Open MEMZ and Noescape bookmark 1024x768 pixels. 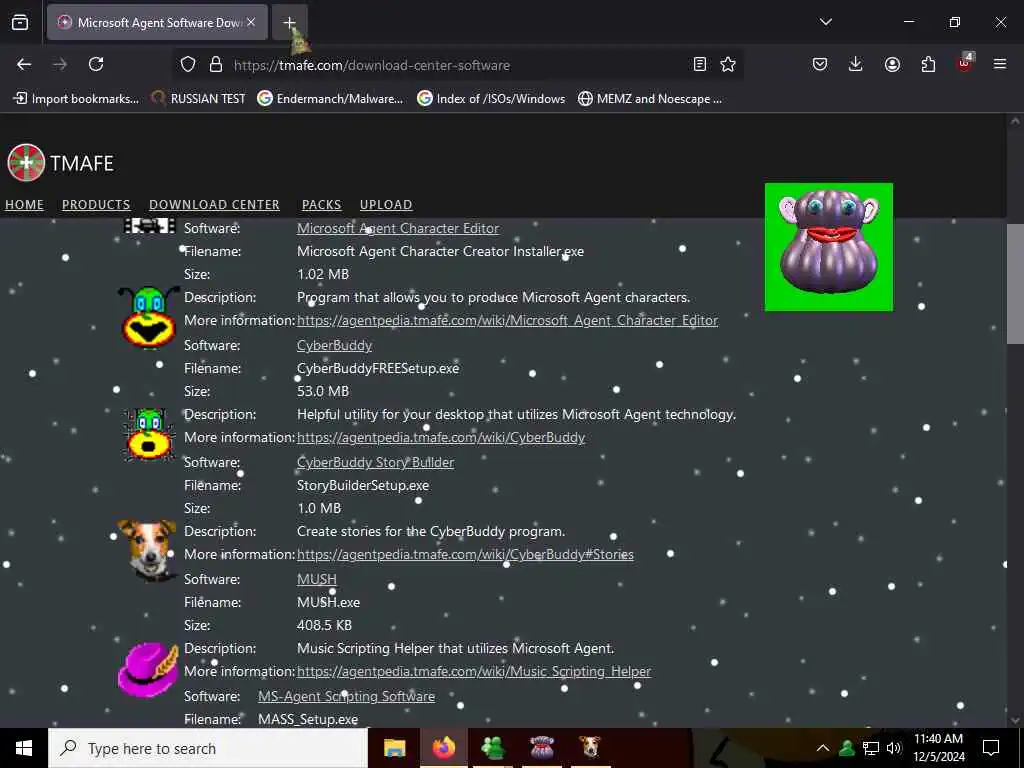pos(650,99)
